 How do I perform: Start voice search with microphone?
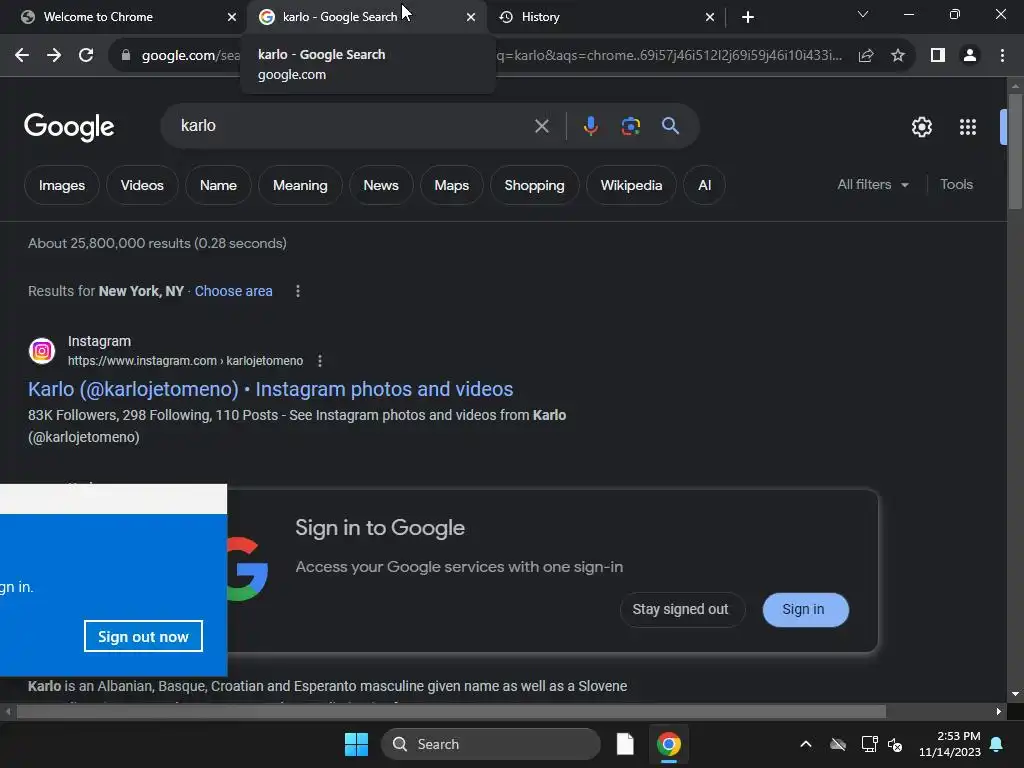click(590, 126)
